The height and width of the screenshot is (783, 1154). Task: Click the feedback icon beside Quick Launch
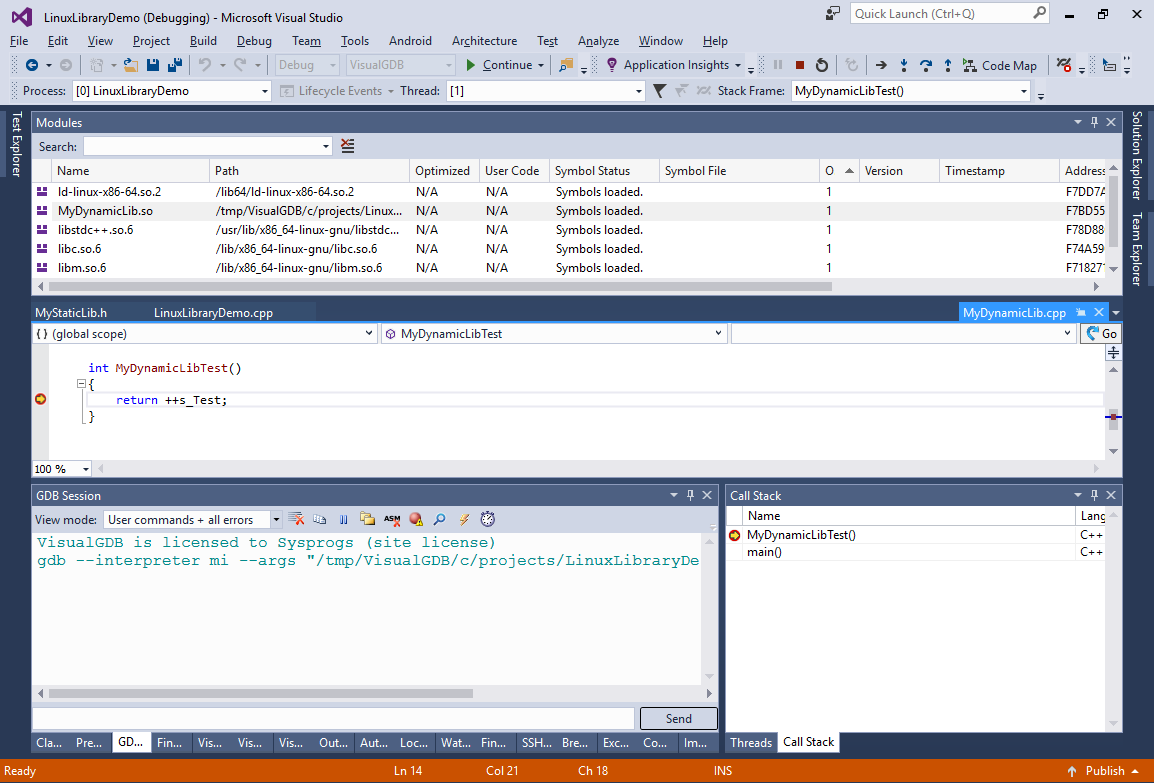pyautogui.click(x=832, y=13)
